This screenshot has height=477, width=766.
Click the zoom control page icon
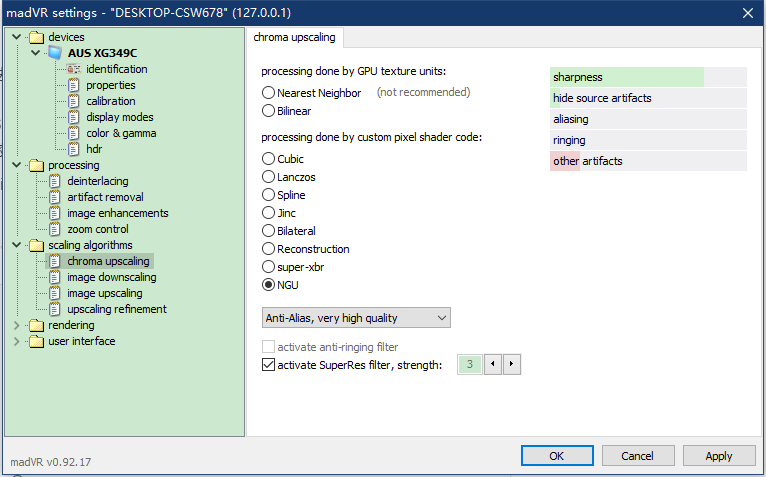(55, 229)
